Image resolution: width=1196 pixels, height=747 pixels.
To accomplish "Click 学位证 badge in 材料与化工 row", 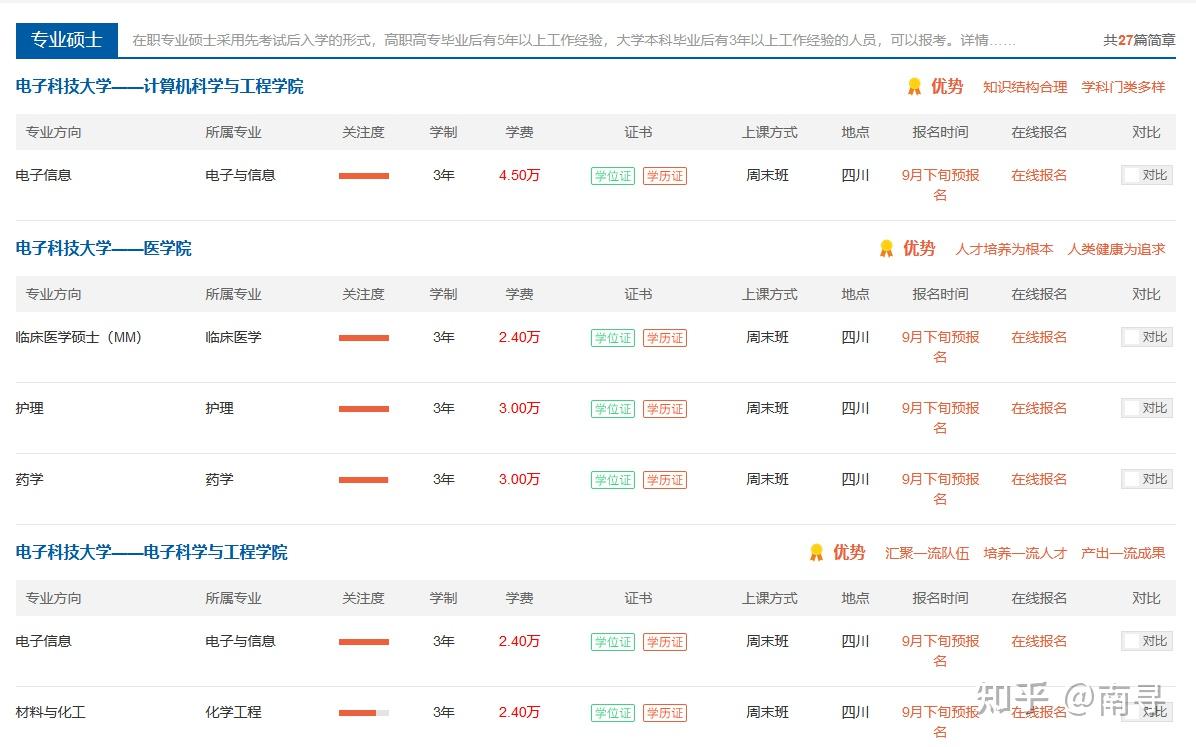I will coord(612,712).
